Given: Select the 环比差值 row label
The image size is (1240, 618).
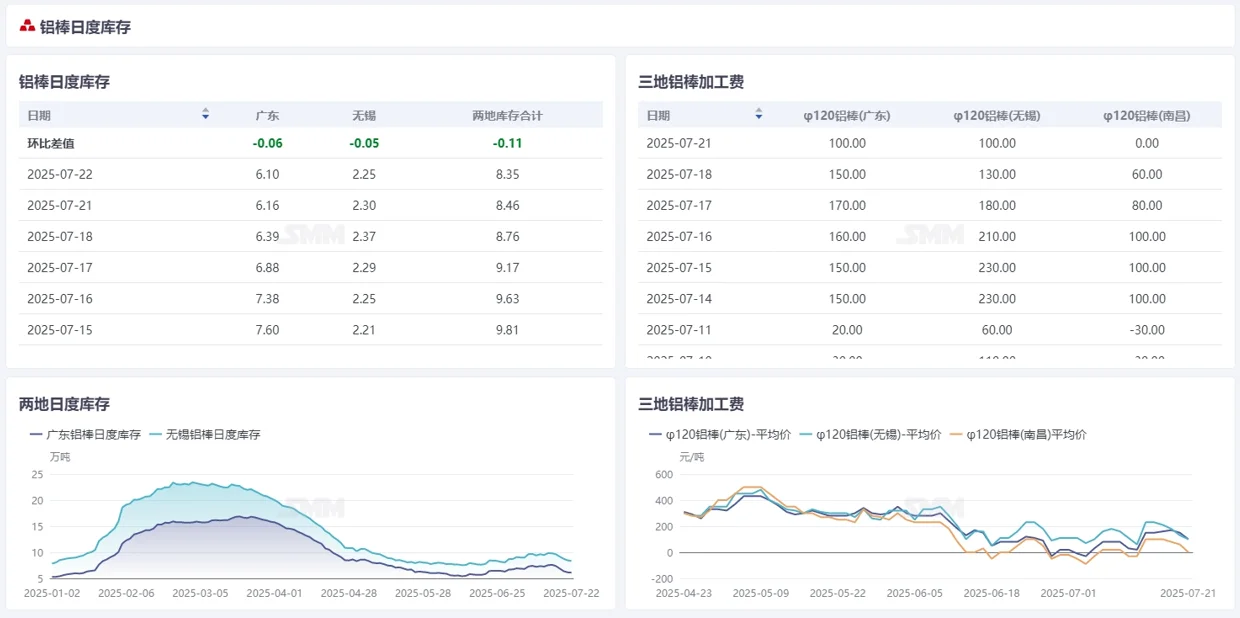Looking at the screenshot, I should tap(50, 143).
